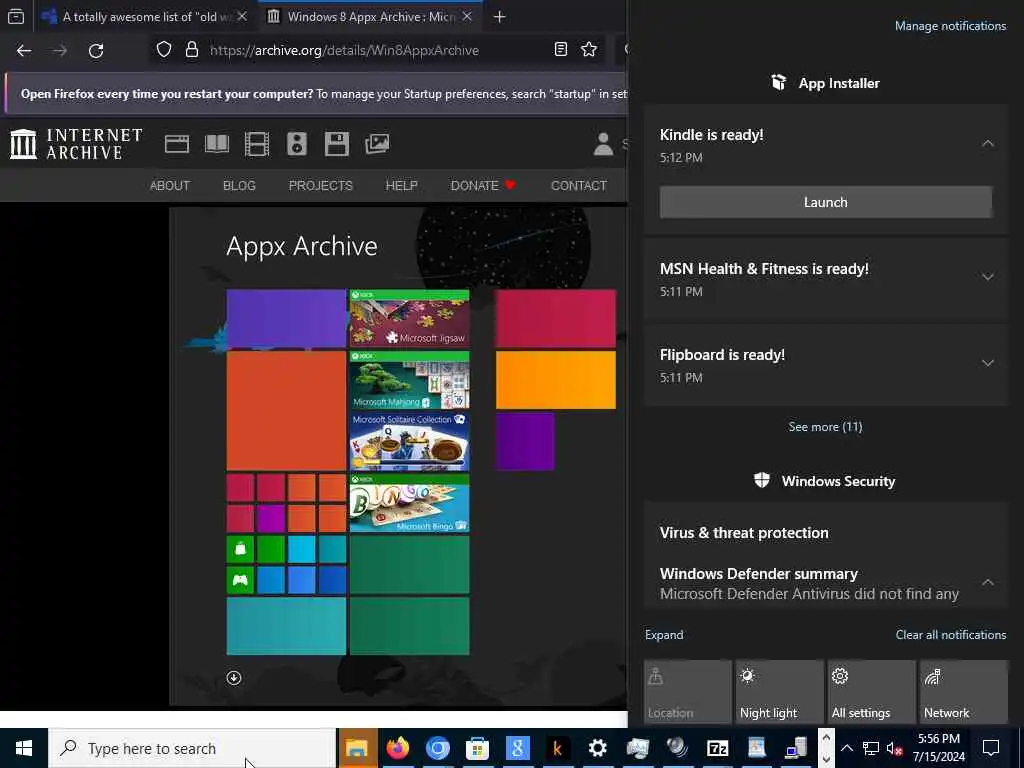This screenshot has height=768, width=1024.
Task: Click the muted volume tray icon
Action: pos(895,748)
